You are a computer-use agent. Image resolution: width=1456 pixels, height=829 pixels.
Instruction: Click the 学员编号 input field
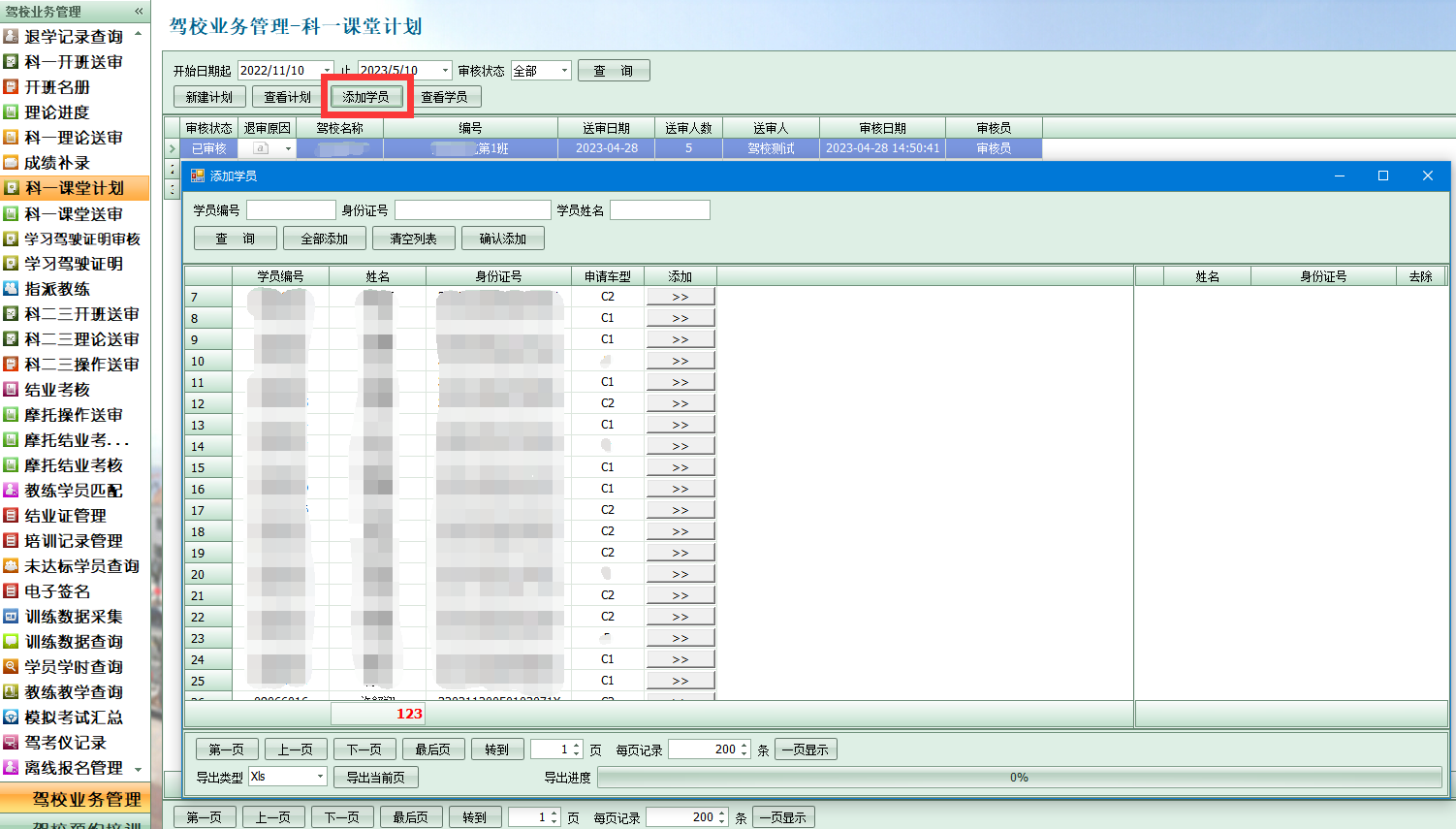click(291, 210)
